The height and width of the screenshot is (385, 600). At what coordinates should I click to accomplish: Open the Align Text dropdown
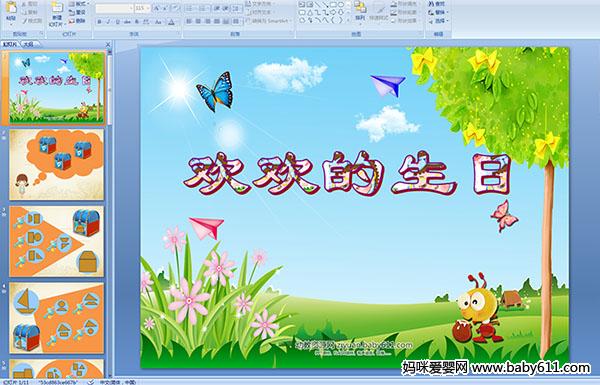[261, 13]
